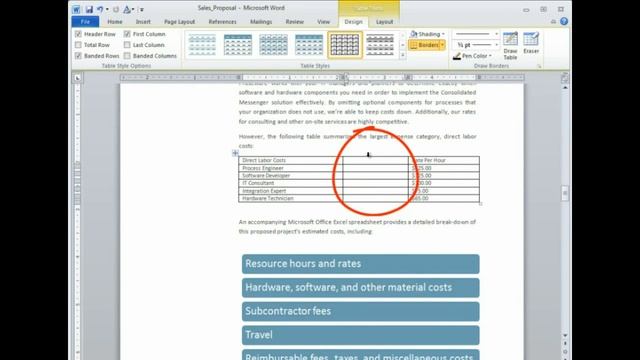Open the Shading dropdown arrow
Image resolution: width=640 pixels, height=360 pixels.
tap(443, 34)
